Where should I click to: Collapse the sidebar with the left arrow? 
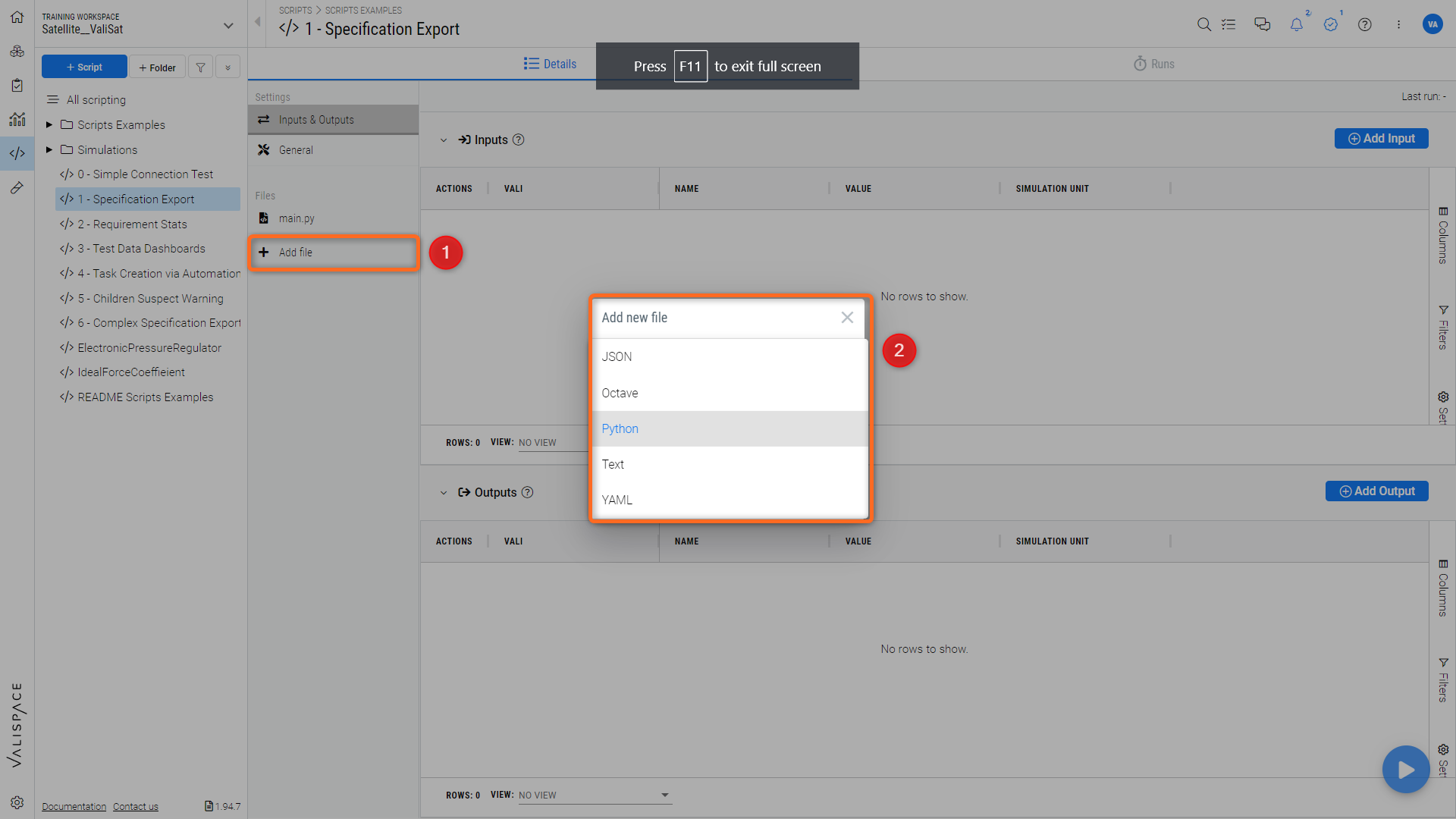point(258,21)
